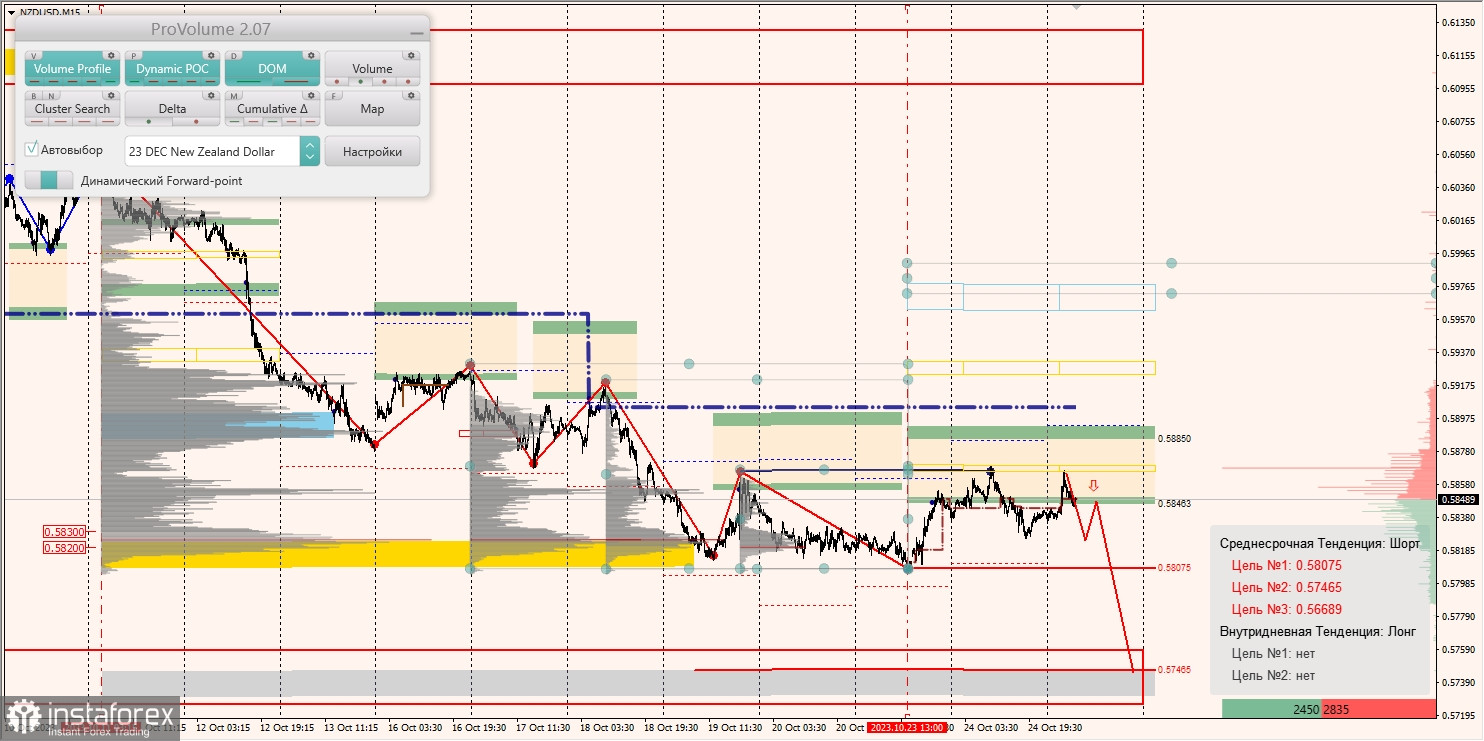Open Volume indicator gear settings
Screen dimensions: 1484x741
pyautogui.click(x=411, y=55)
